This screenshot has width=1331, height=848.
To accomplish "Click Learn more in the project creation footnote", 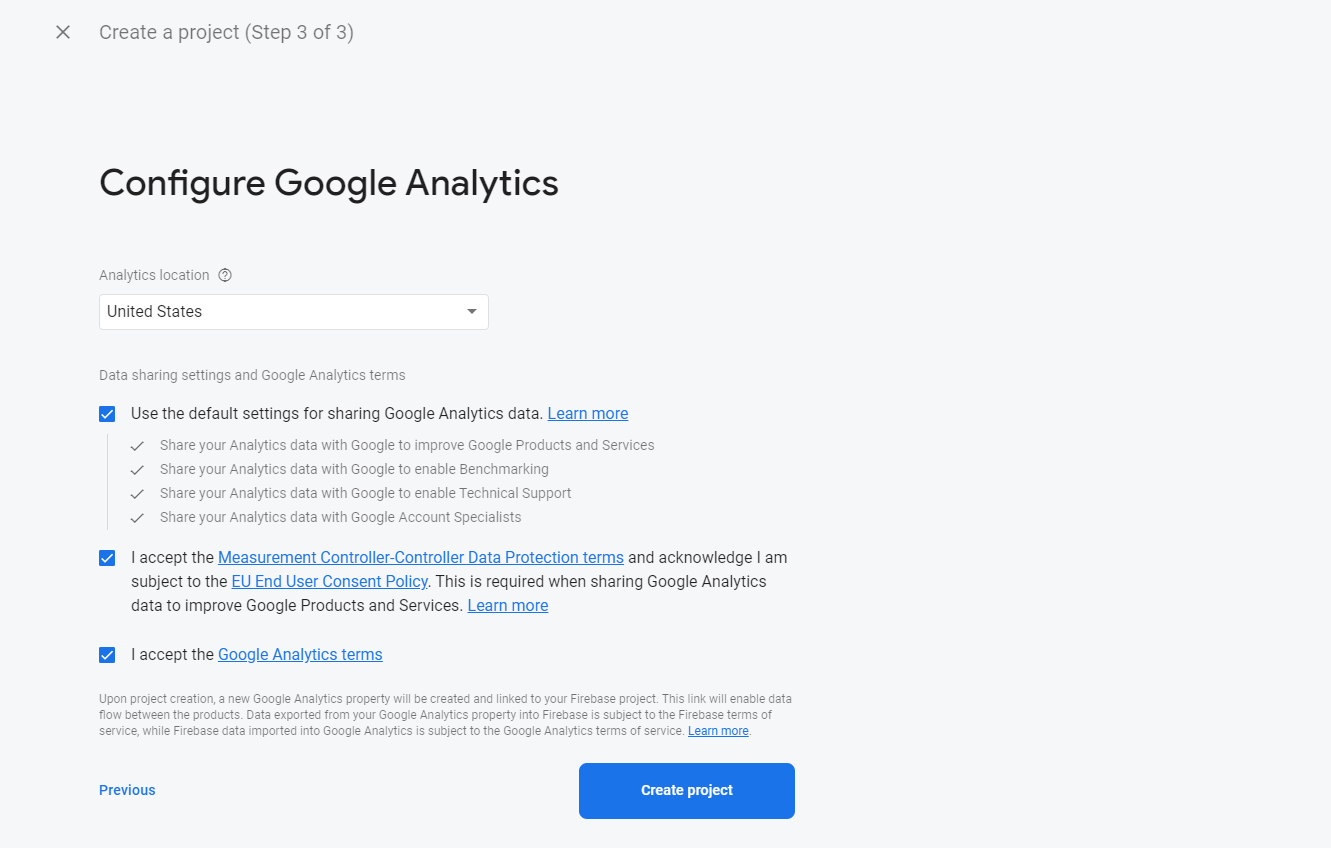I will tap(718, 732).
